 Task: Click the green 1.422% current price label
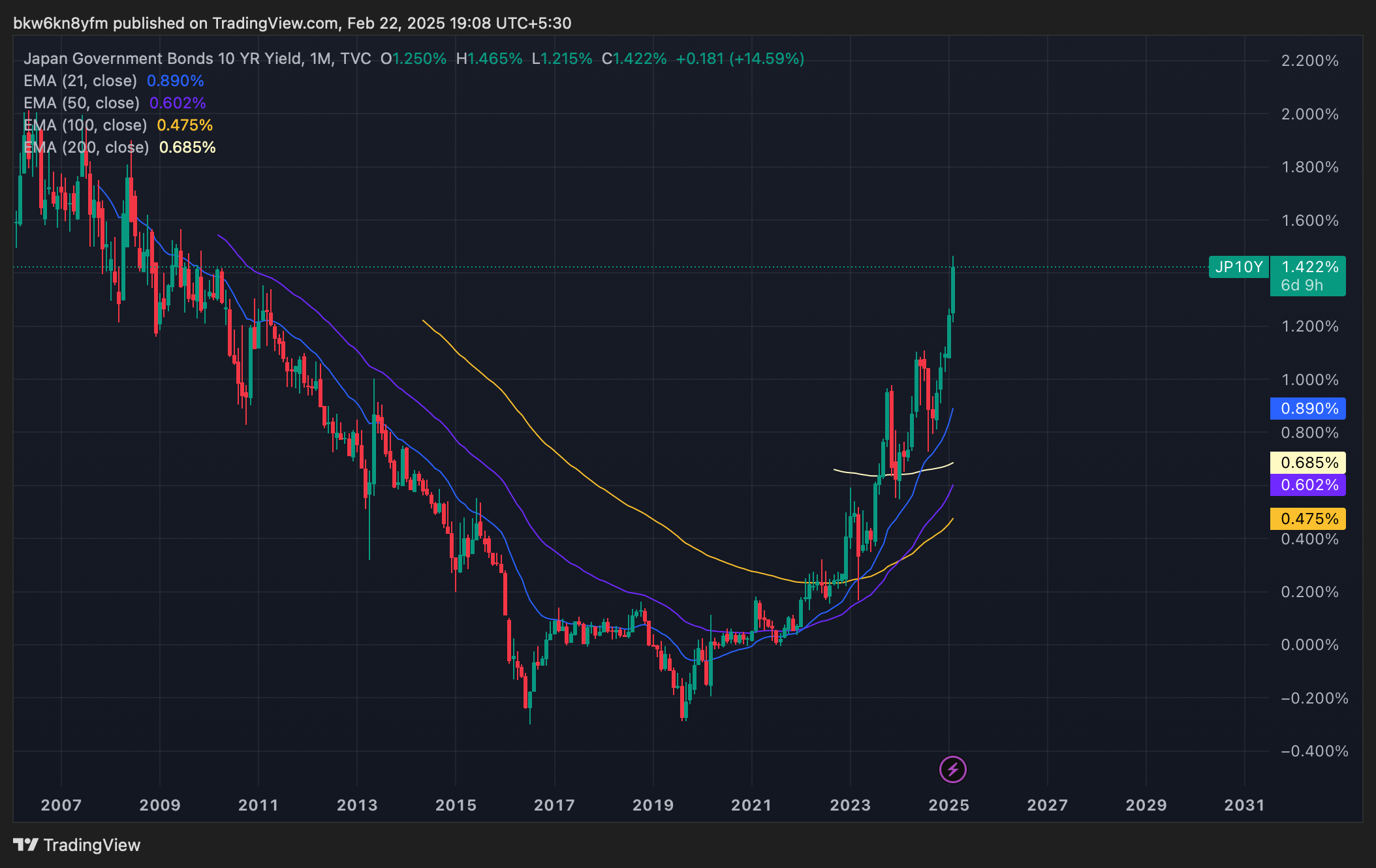(1309, 267)
